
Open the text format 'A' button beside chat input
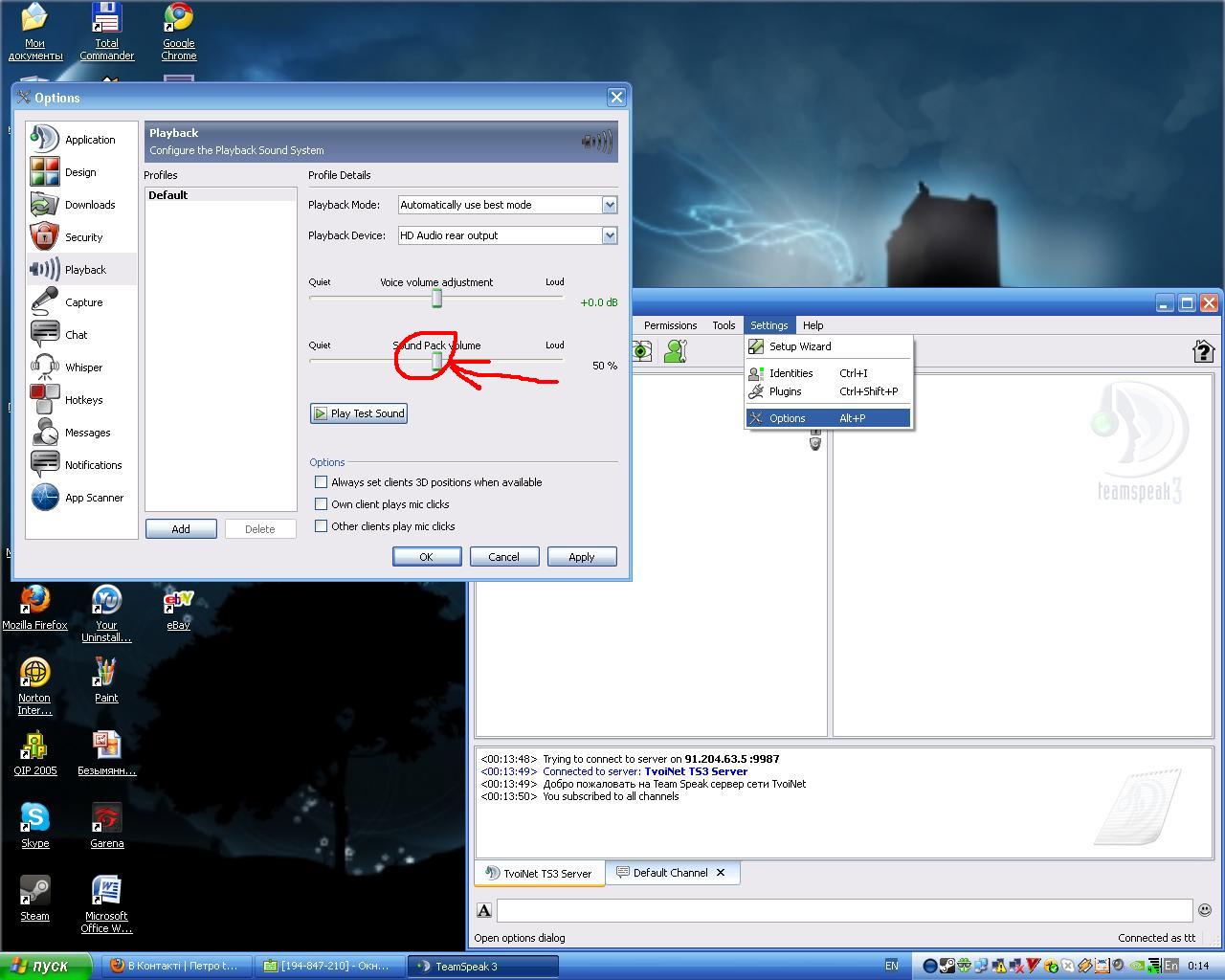tap(484, 910)
